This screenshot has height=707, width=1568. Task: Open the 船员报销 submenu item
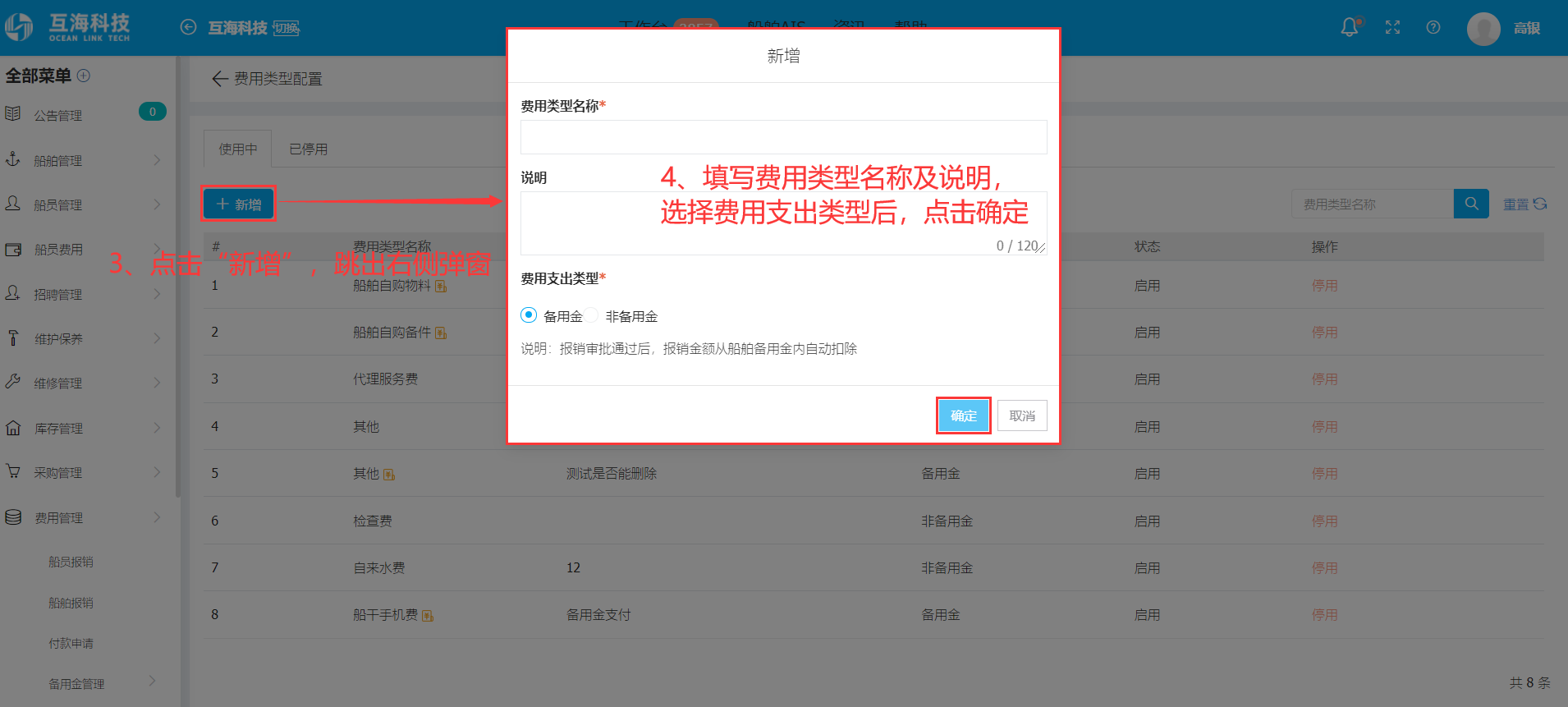pyautogui.click(x=71, y=562)
